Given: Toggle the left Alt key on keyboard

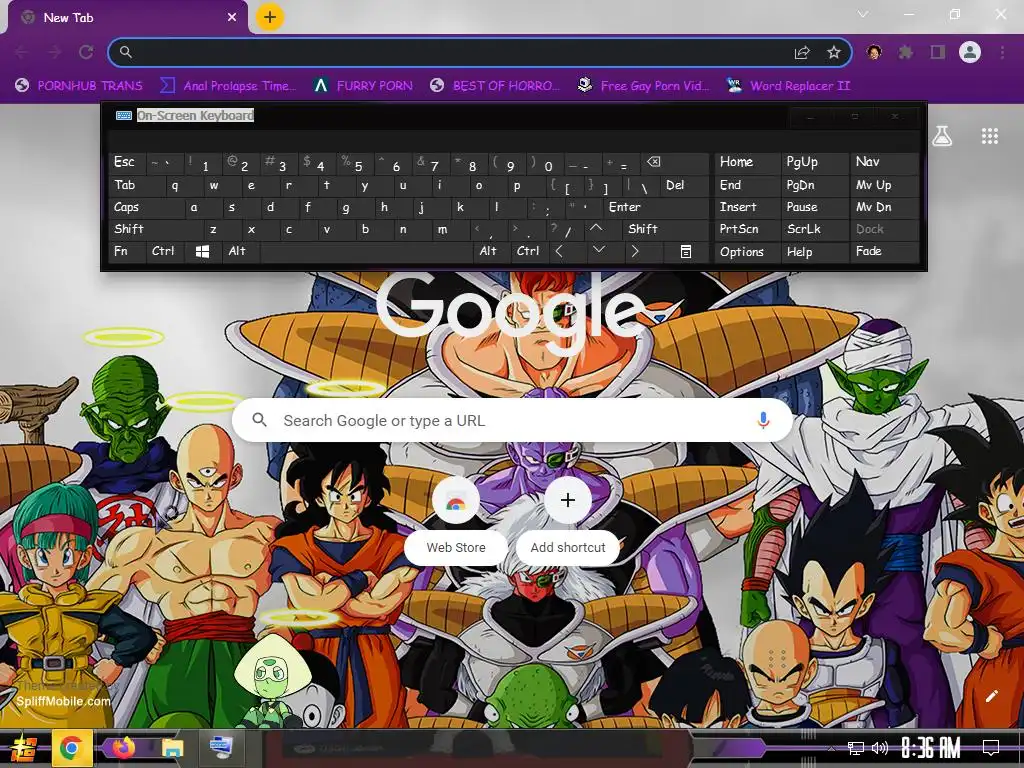Looking at the screenshot, I should 240,251.
